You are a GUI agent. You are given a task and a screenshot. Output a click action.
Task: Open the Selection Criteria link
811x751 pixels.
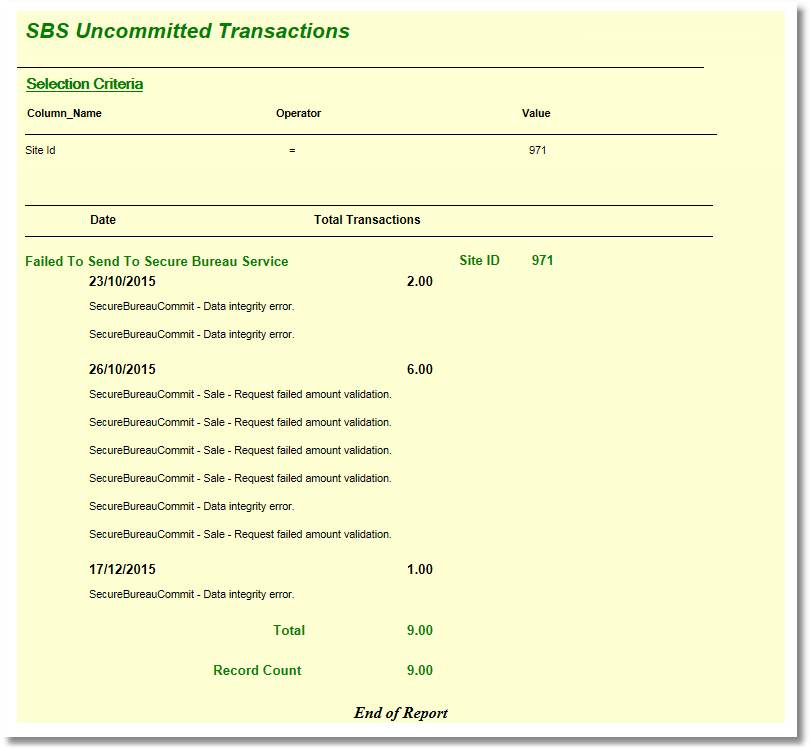pos(83,84)
